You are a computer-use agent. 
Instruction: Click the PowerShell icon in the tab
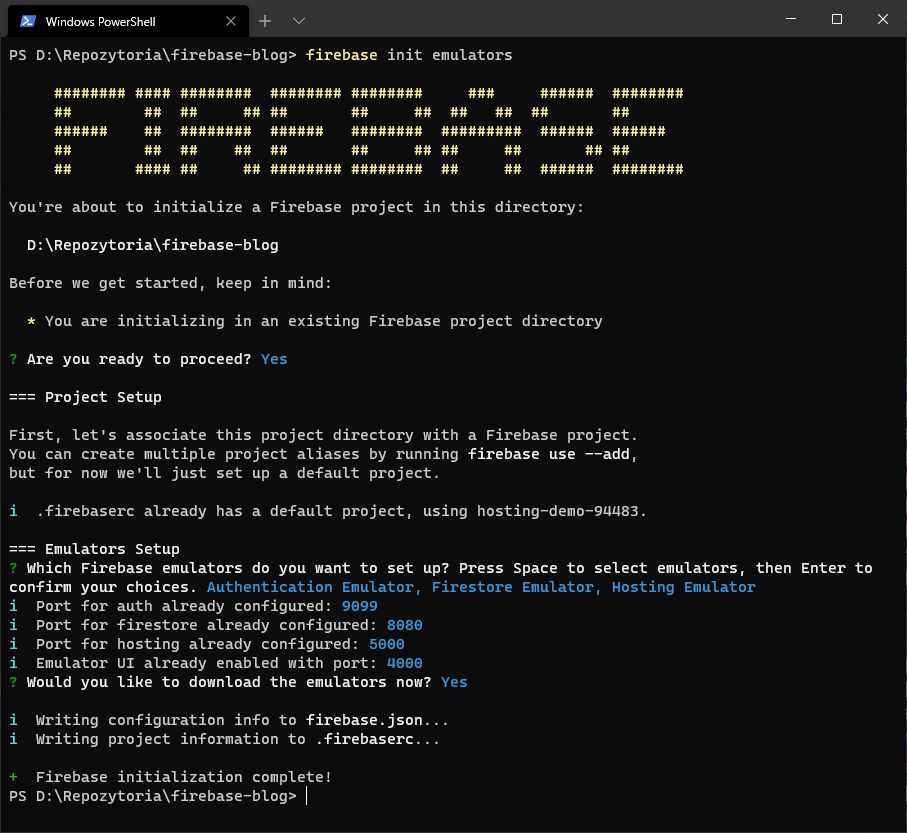(x=28, y=21)
